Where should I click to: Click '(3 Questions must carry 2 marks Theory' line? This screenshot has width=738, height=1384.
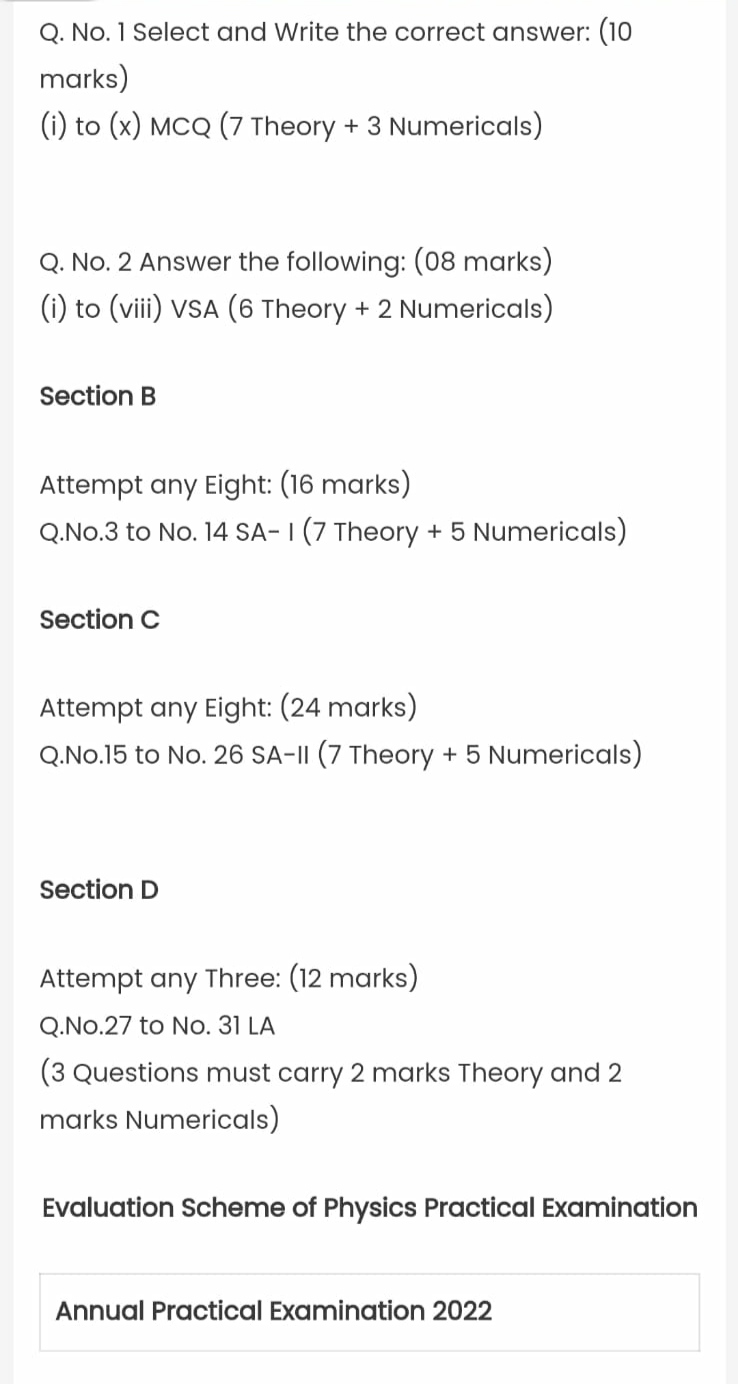pyautogui.click(x=331, y=1073)
